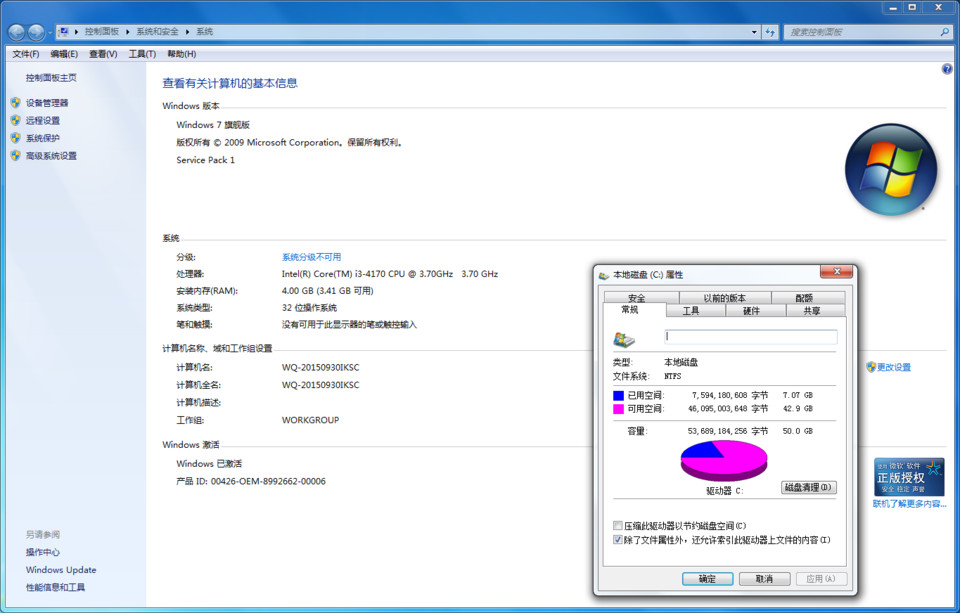Open 联机了解更多内容 link
Viewport: 960px width, 613px height.
[x=909, y=504]
